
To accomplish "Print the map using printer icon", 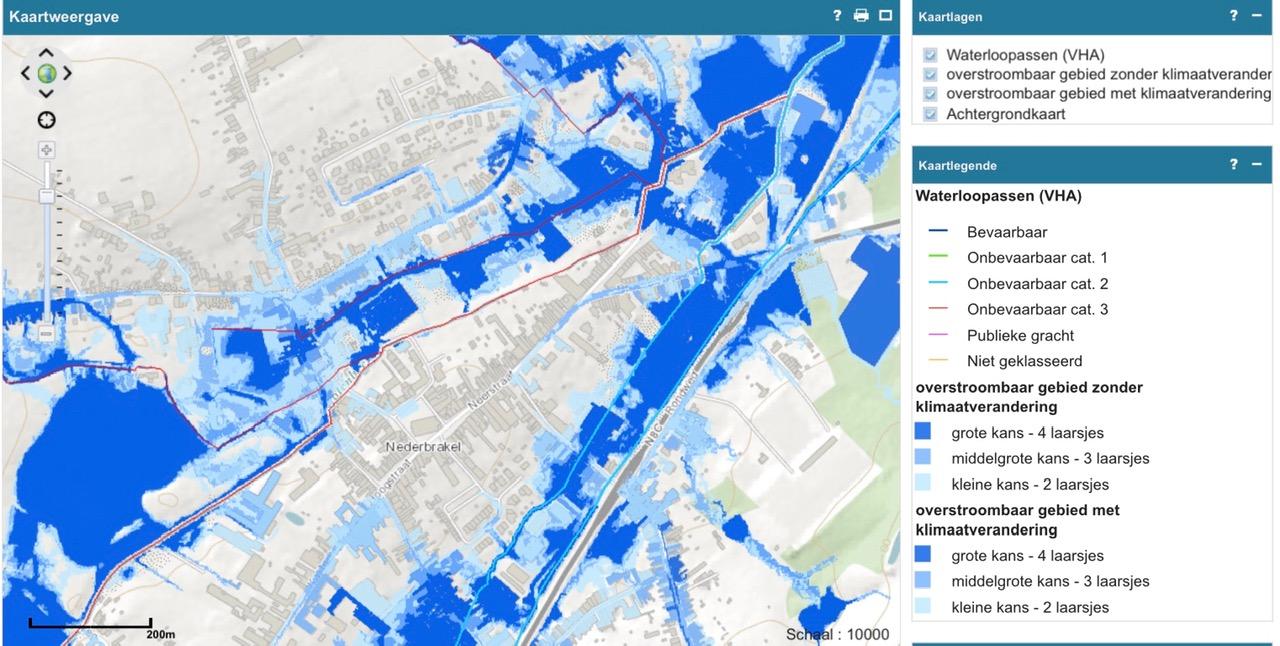I will coord(861,16).
